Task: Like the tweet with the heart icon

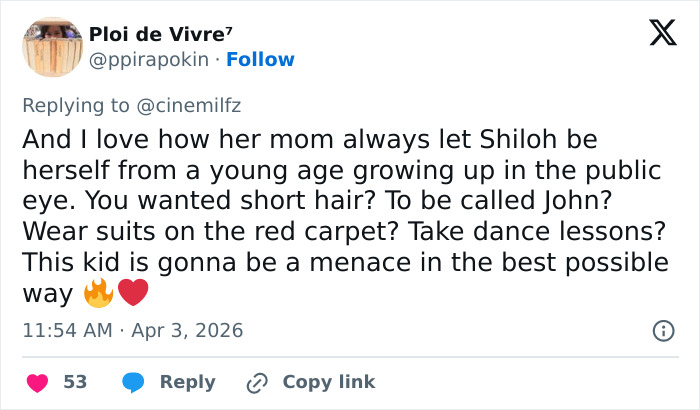Action: coord(37,382)
